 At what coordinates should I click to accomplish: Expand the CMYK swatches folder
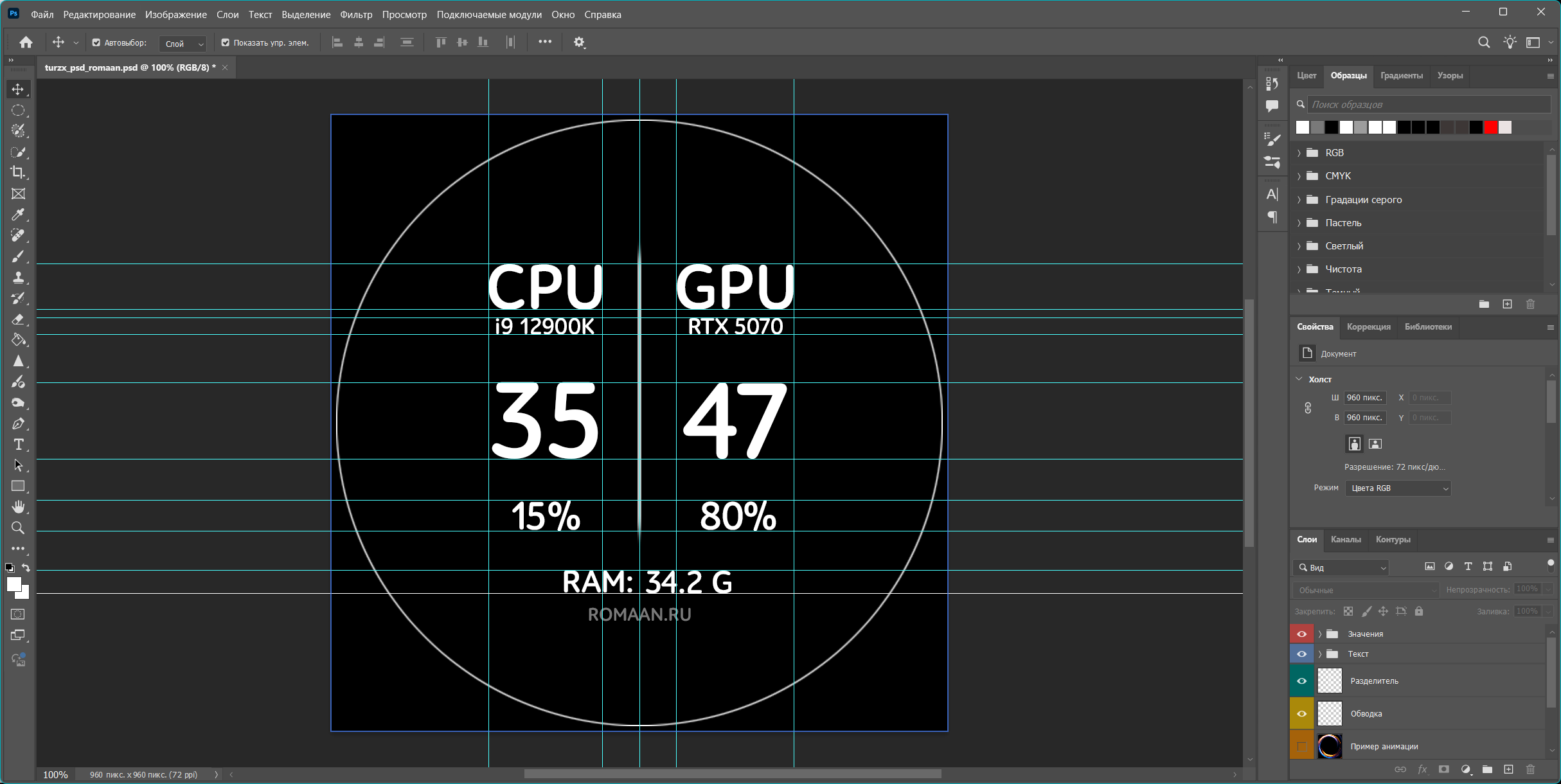click(x=1299, y=176)
